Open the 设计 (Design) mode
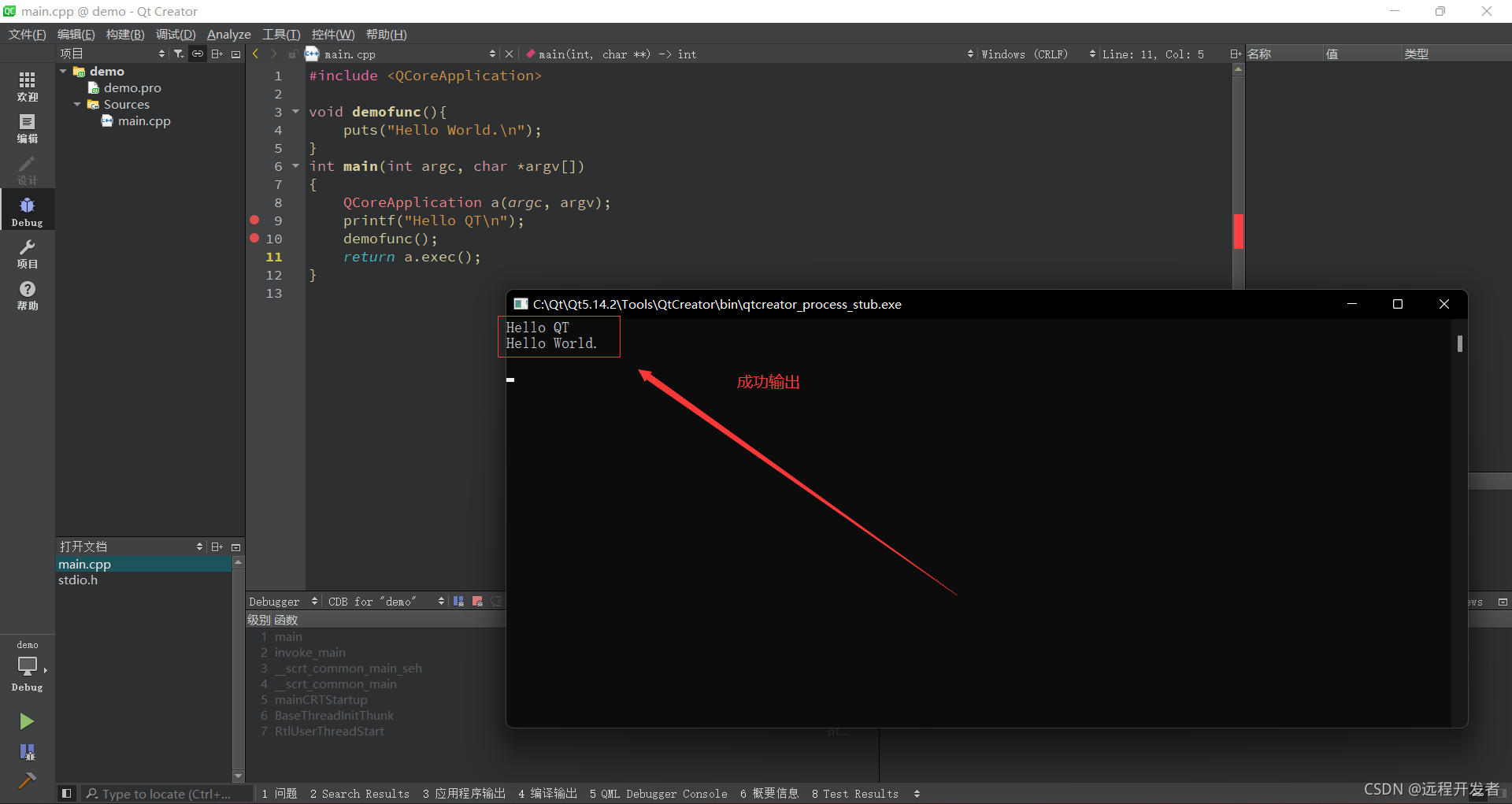This screenshot has height=804, width=1512. [x=27, y=169]
